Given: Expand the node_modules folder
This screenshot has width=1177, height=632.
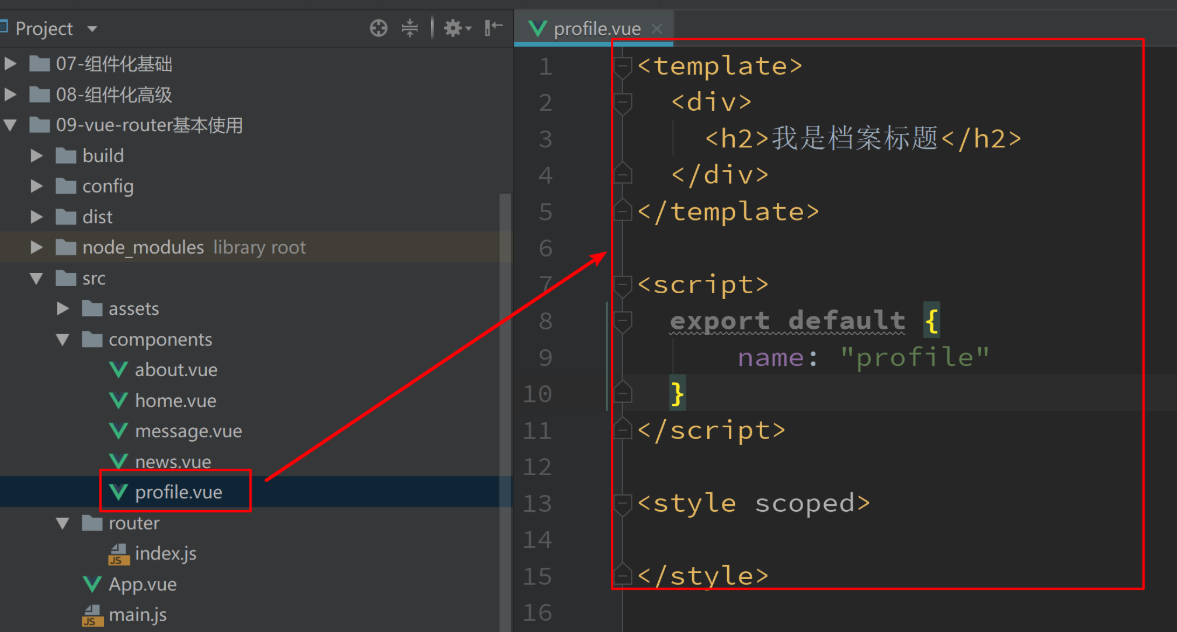Looking at the screenshot, I should click(36, 247).
